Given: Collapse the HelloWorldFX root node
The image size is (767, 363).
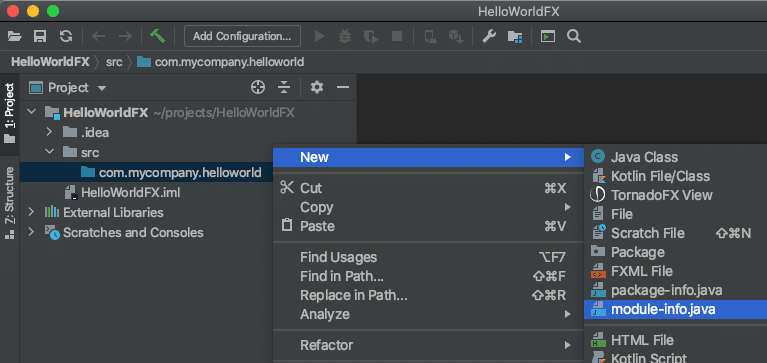Looking at the screenshot, I should (x=32, y=112).
